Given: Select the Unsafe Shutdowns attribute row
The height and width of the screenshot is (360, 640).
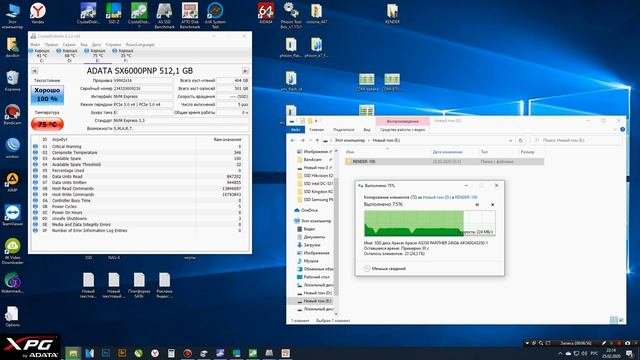Looking at the screenshot, I should pos(138,218).
